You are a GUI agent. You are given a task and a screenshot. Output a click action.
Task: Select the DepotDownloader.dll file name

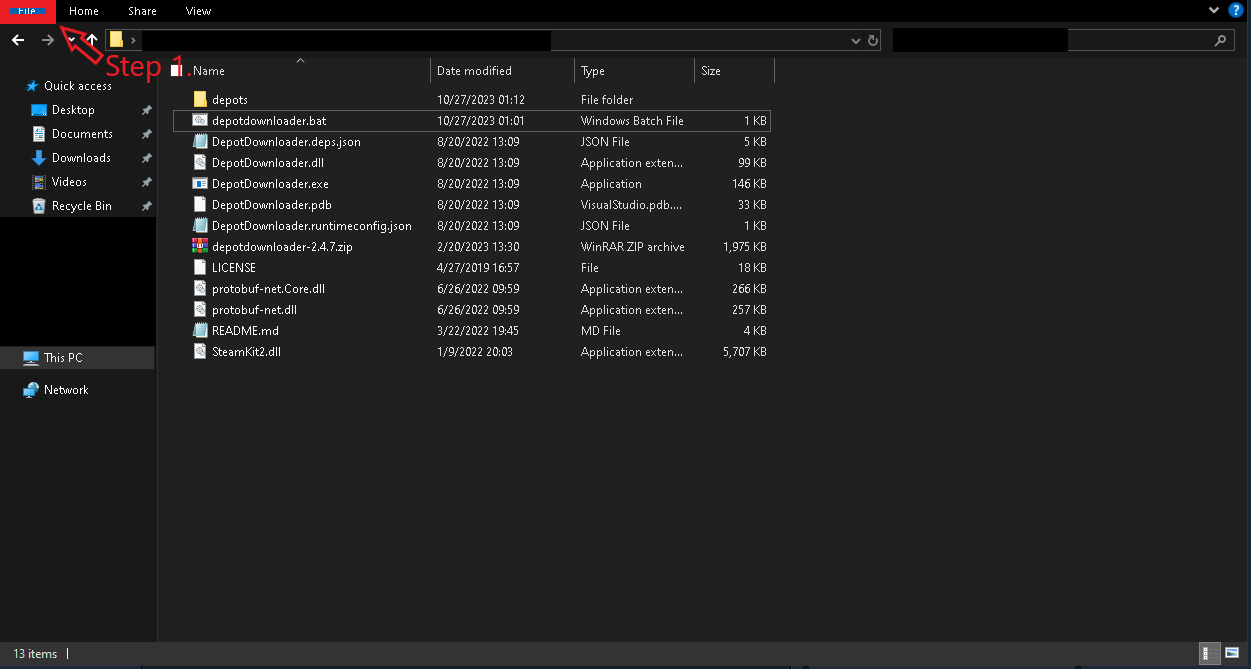coord(268,163)
